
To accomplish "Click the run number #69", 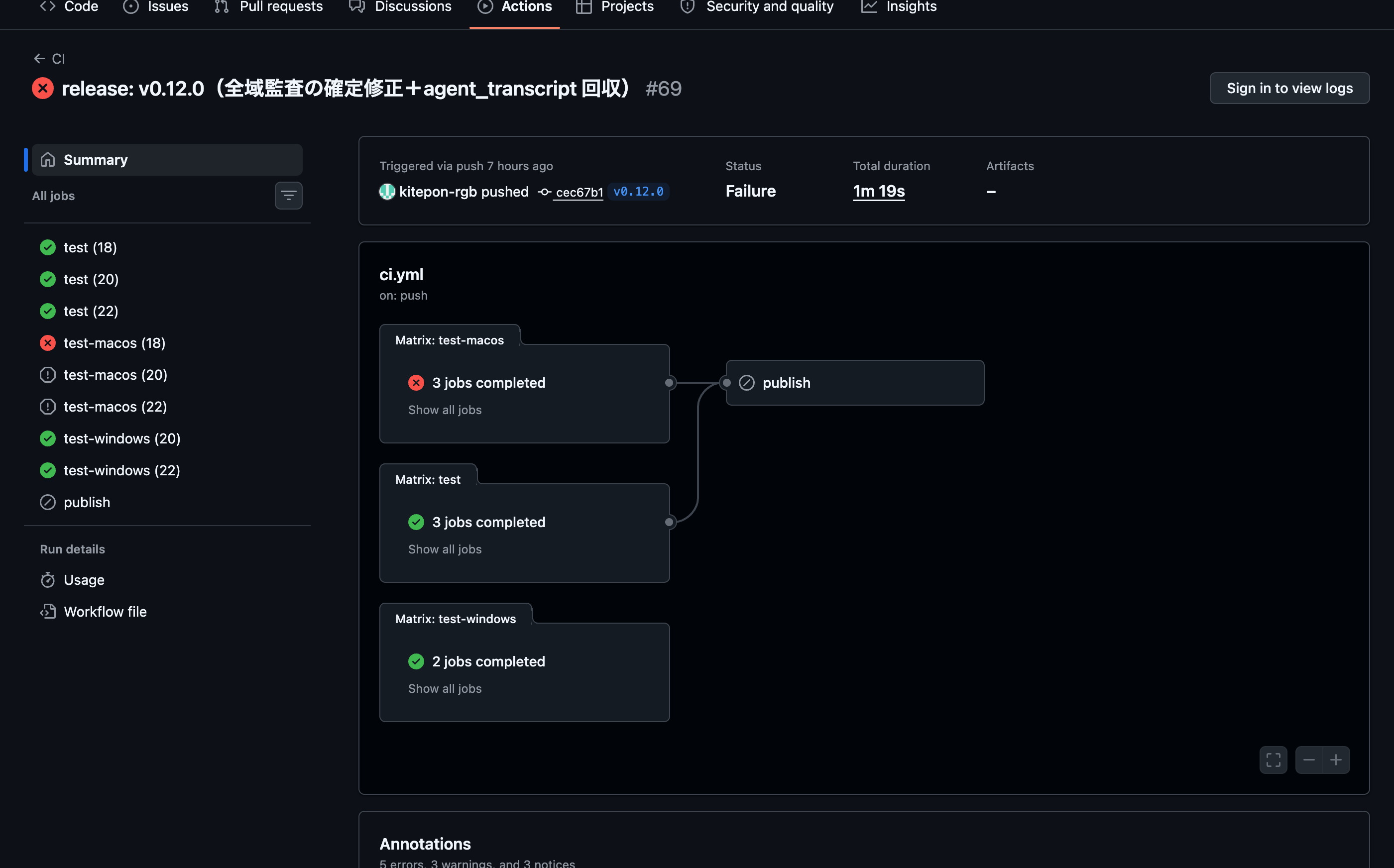I will pos(663,89).
